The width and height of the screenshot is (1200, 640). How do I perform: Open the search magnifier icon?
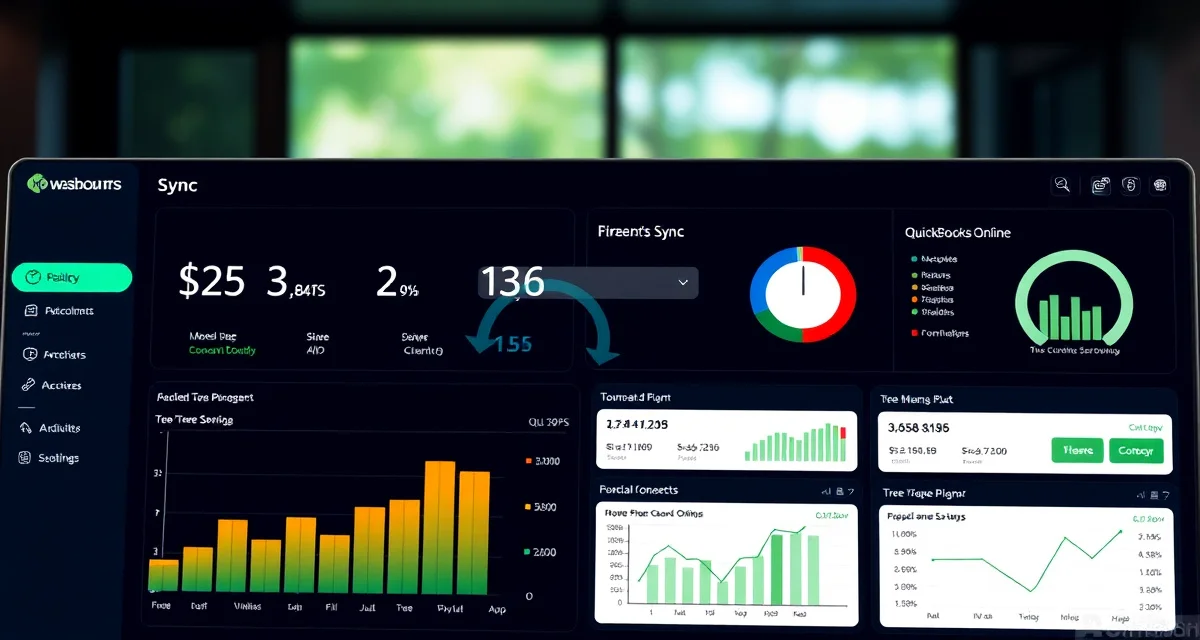tap(1063, 185)
